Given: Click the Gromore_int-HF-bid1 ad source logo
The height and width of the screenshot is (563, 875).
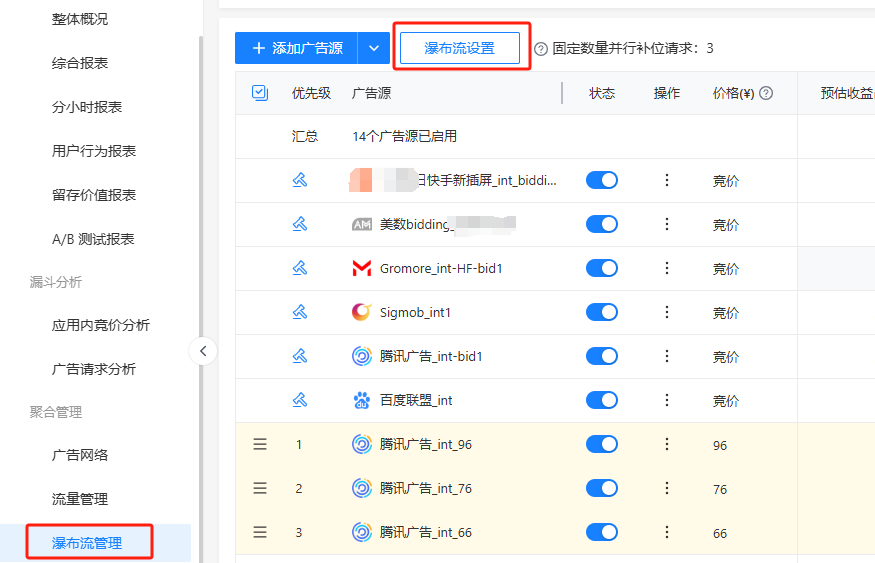Looking at the screenshot, I should pyautogui.click(x=361, y=269).
